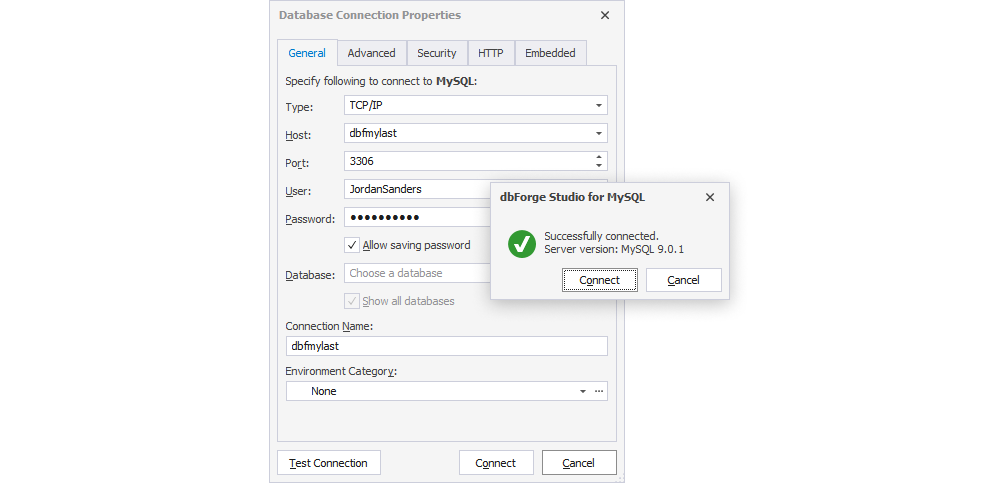
Task: Switch to the HTTP tab
Action: [491, 53]
